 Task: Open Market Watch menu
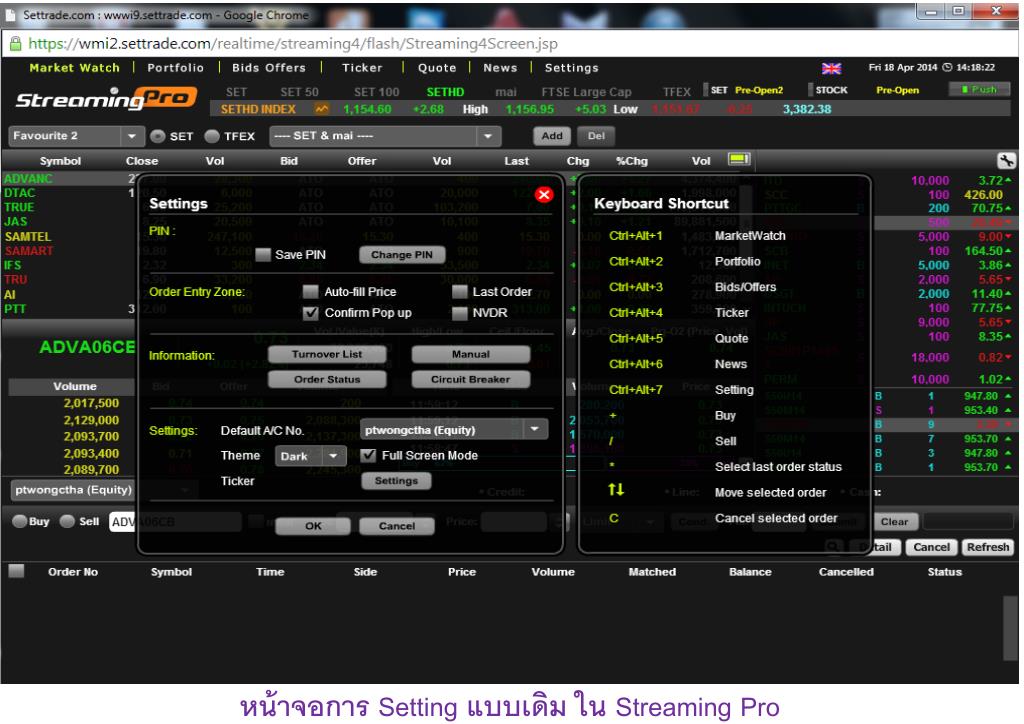click(74, 68)
